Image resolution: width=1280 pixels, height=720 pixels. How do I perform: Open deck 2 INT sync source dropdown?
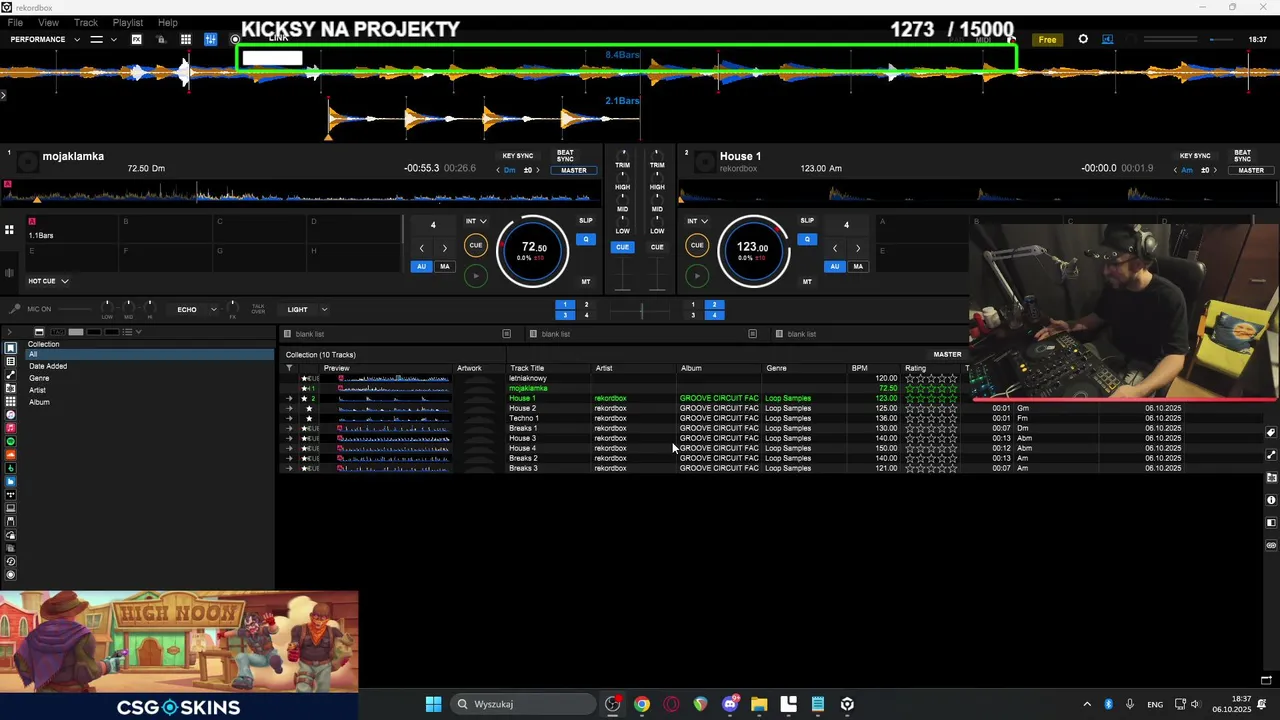[698, 221]
